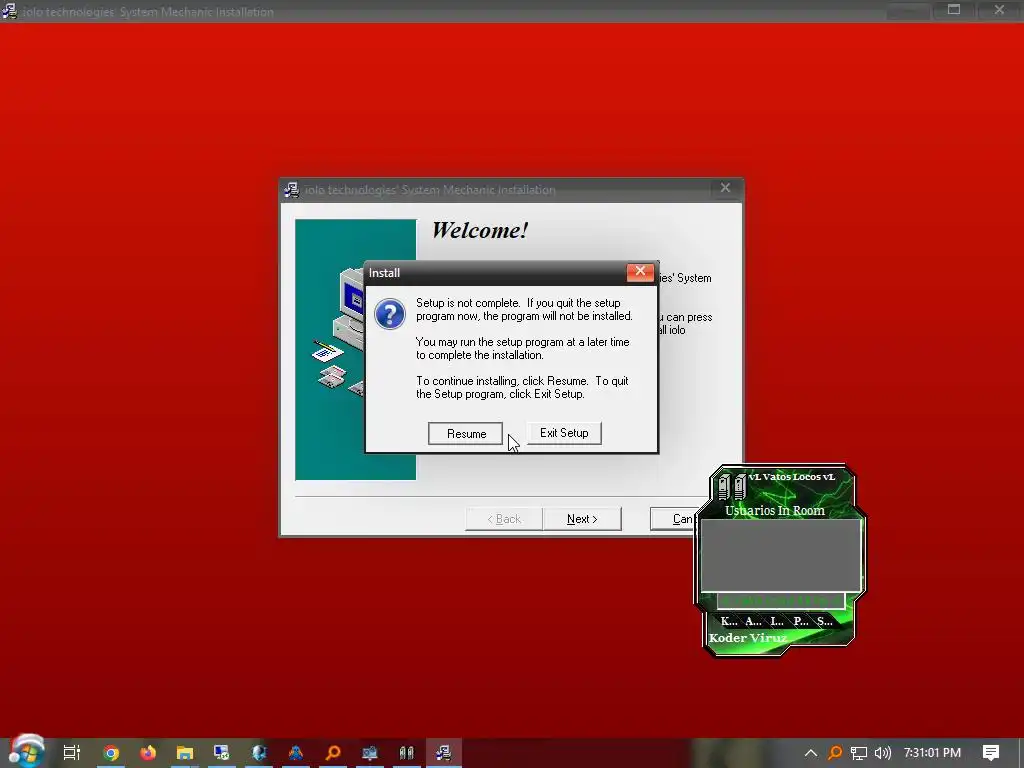Close the System Mechanic Installation window

pos(725,188)
